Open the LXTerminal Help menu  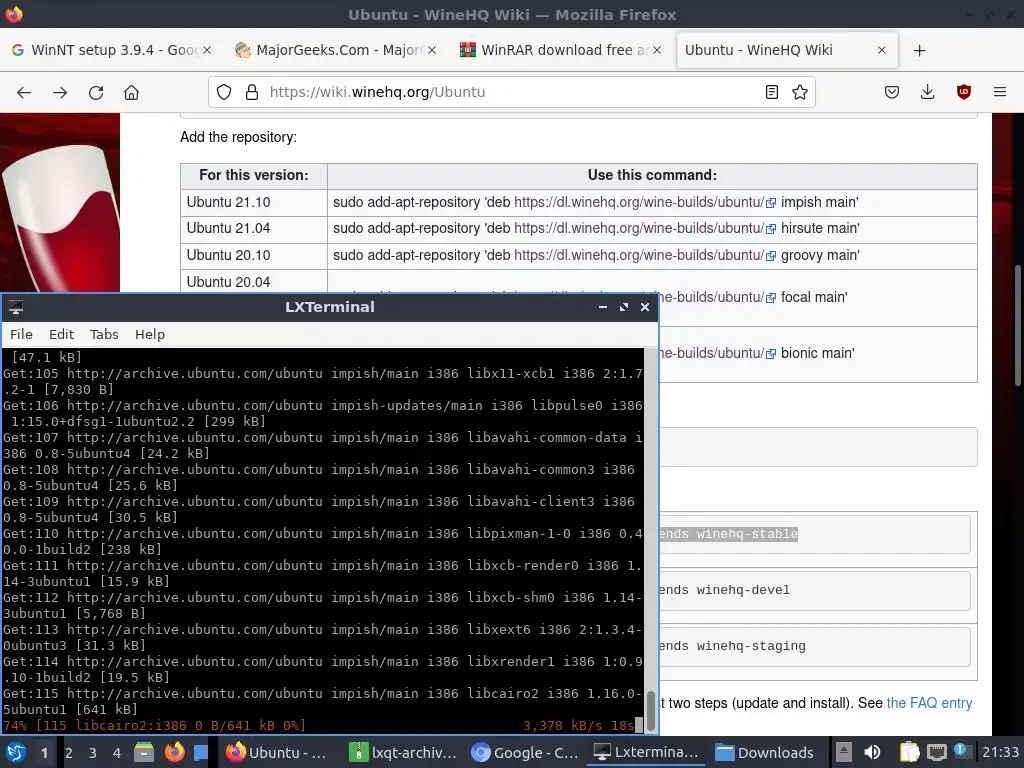pyautogui.click(x=150, y=334)
